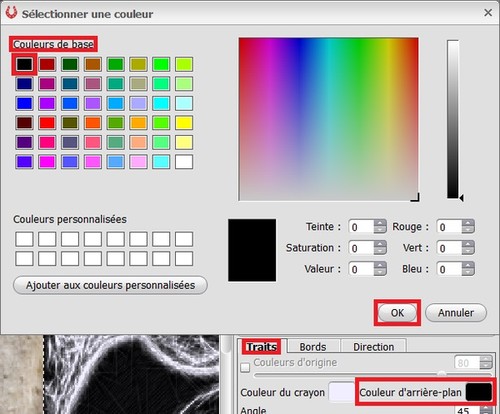The image size is (500, 414).
Task: Switch to the Bords tab
Action: click(x=313, y=347)
